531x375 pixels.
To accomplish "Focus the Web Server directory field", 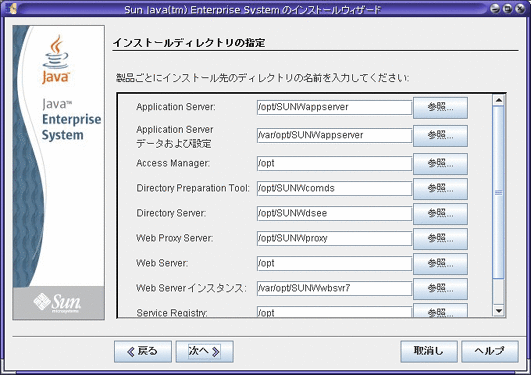I will (334, 264).
